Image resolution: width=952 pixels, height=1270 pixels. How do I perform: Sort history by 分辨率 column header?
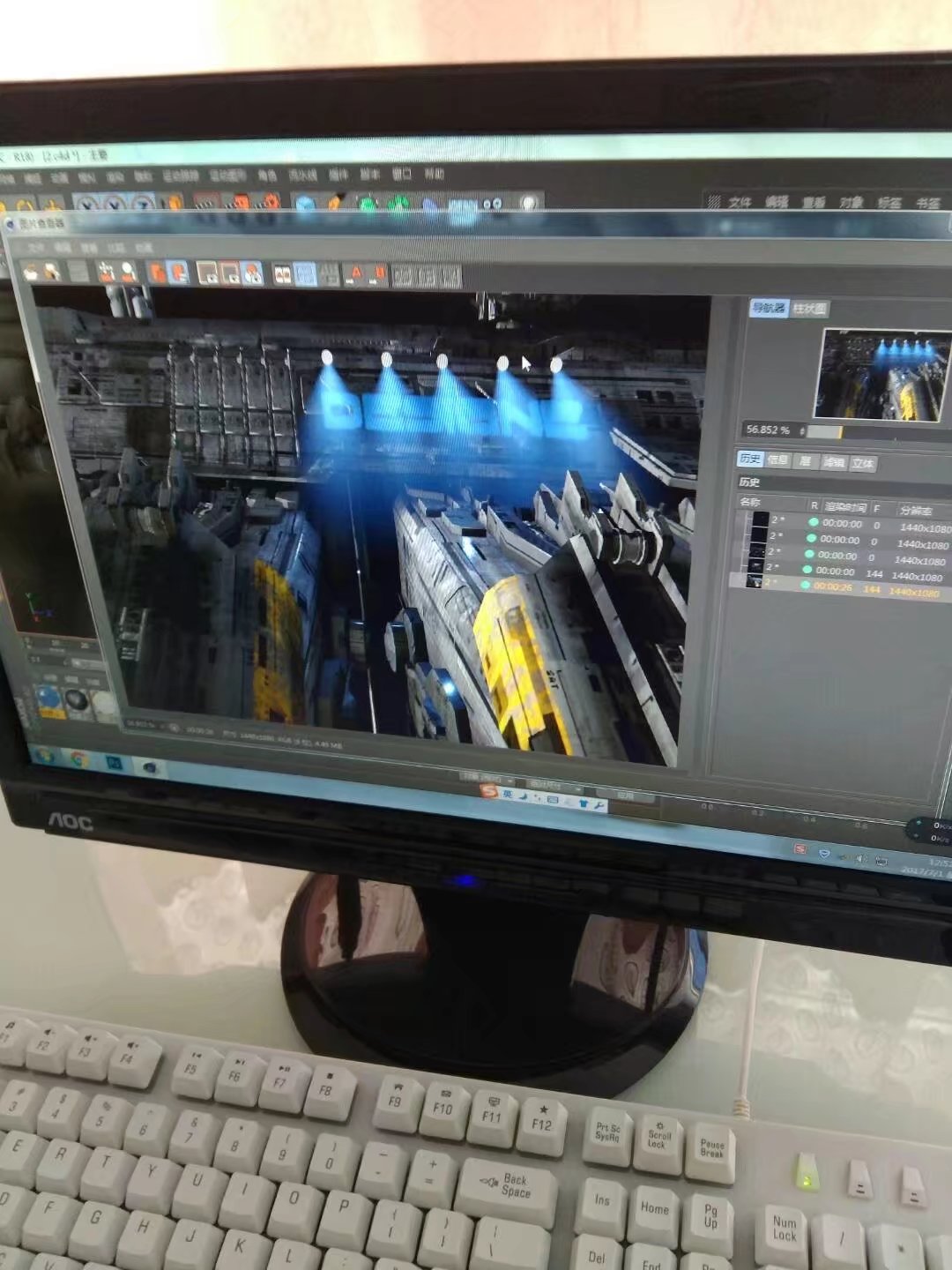click(x=915, y=510)
